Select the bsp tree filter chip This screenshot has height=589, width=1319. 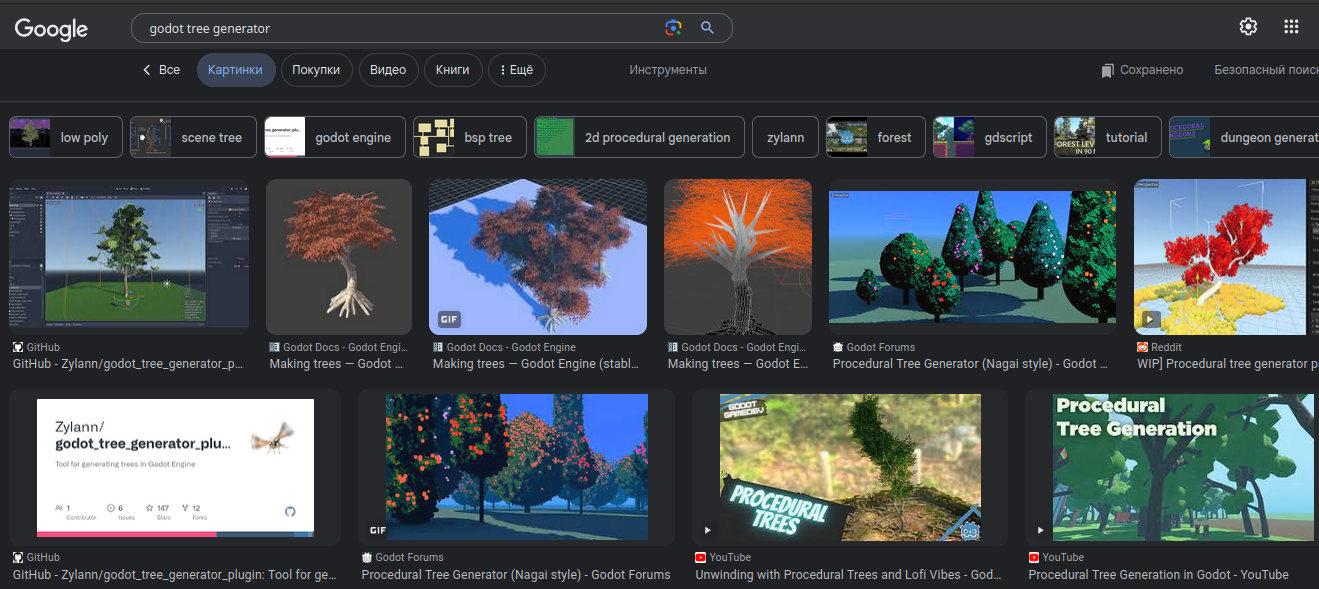pos(470,137)
